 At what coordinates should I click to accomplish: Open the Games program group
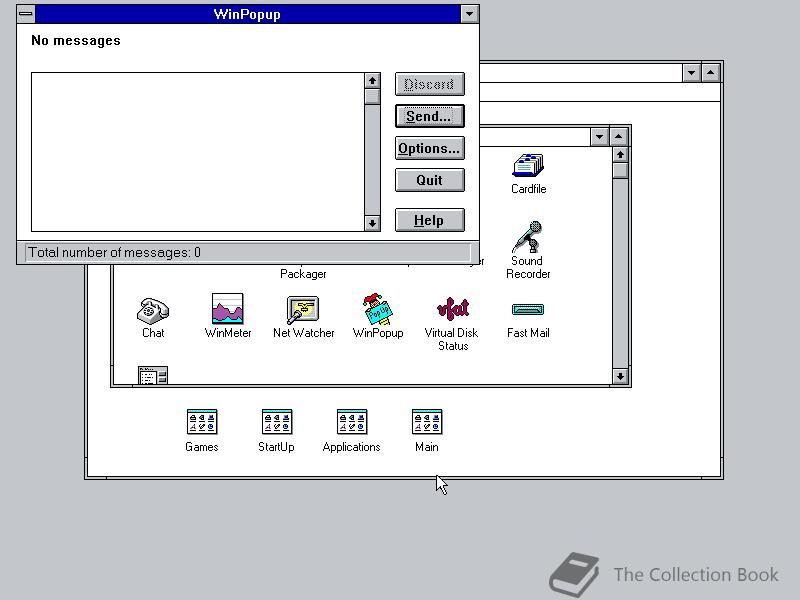click(x=201, y=422)
